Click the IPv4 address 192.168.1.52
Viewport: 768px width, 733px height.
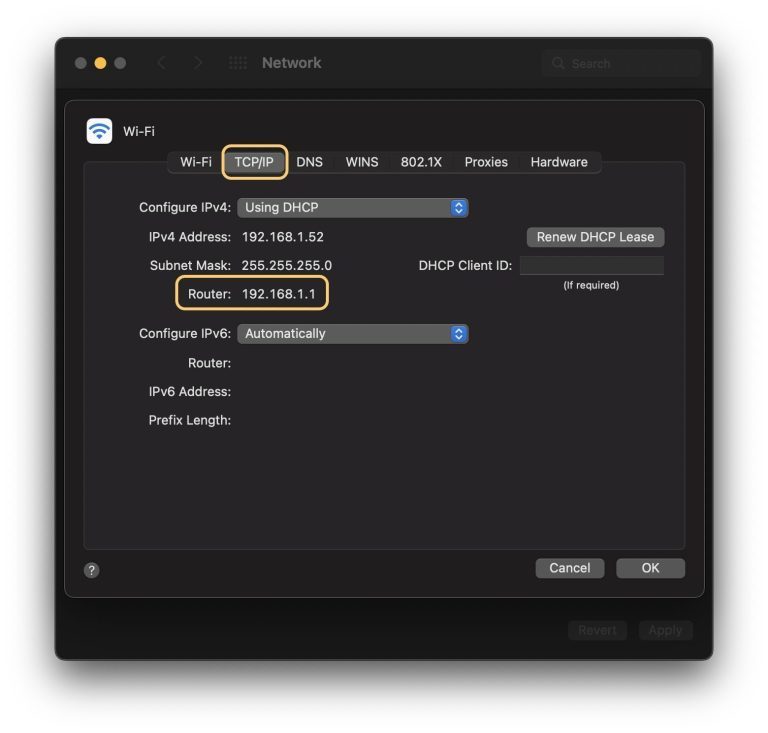pos(283,237)
